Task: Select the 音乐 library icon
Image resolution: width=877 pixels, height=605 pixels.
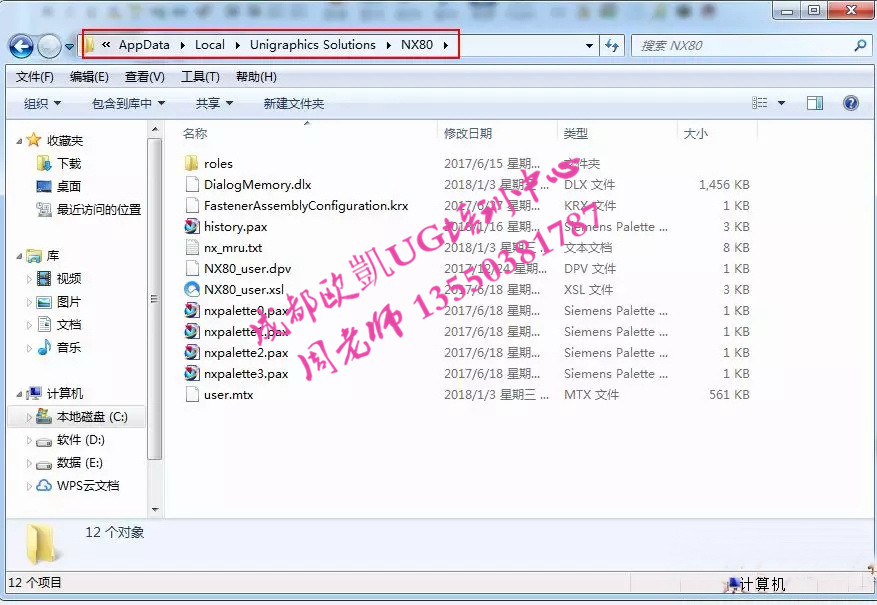Action: point(44,347)
